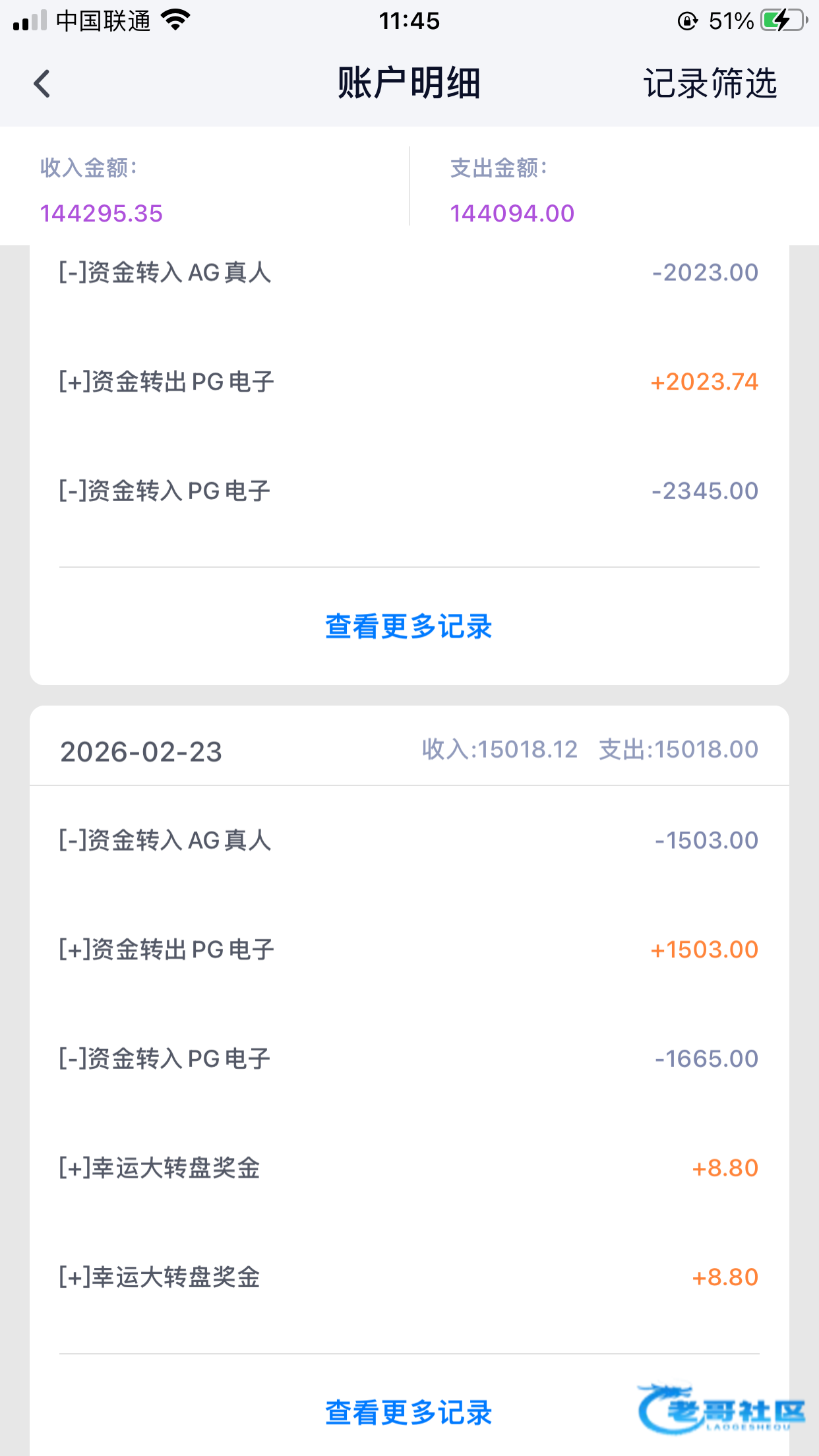Screen dimensions: 819x1456
Task: Tap the back arrow icon
Action: [42, 84]
